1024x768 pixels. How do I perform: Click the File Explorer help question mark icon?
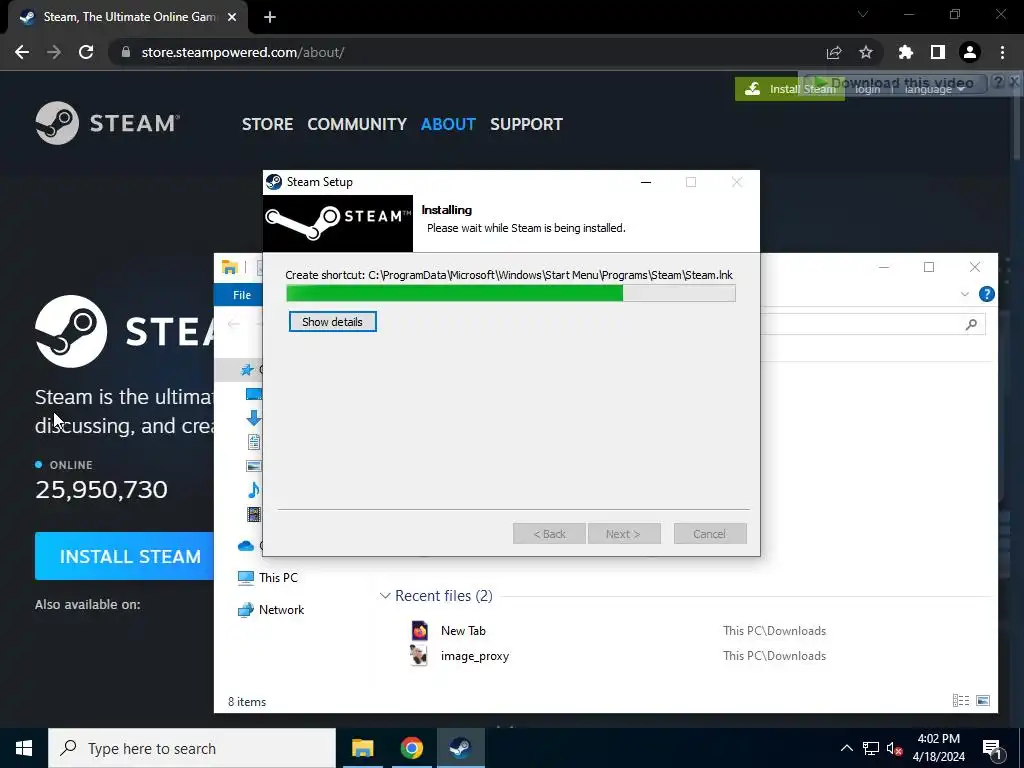[987, 294]
